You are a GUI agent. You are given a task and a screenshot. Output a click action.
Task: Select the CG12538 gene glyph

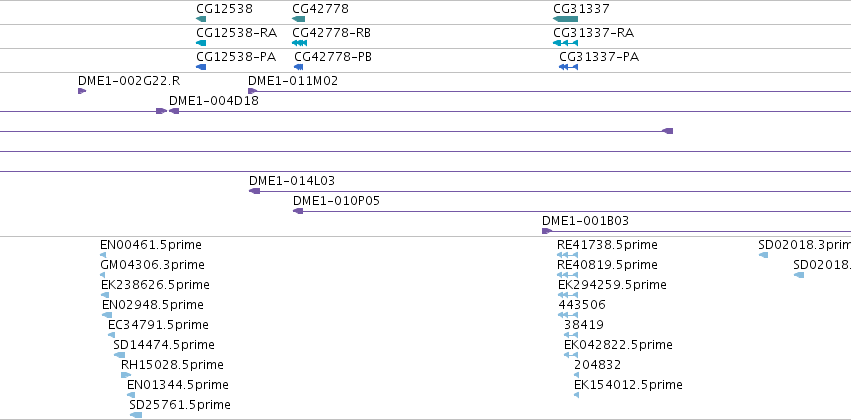tap(201, 19)
